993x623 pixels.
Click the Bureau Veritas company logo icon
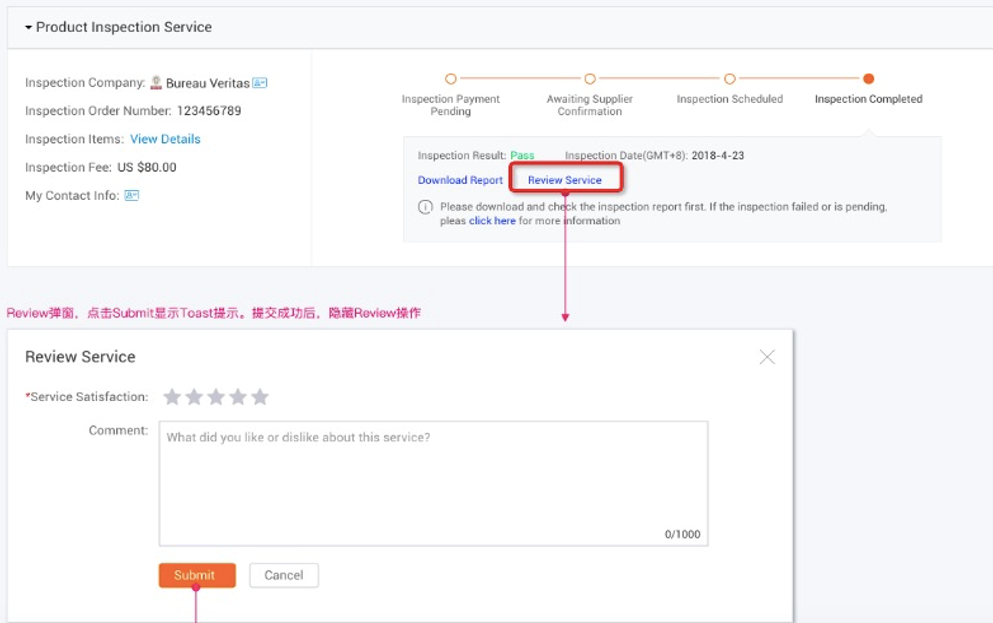coord(156,82)
